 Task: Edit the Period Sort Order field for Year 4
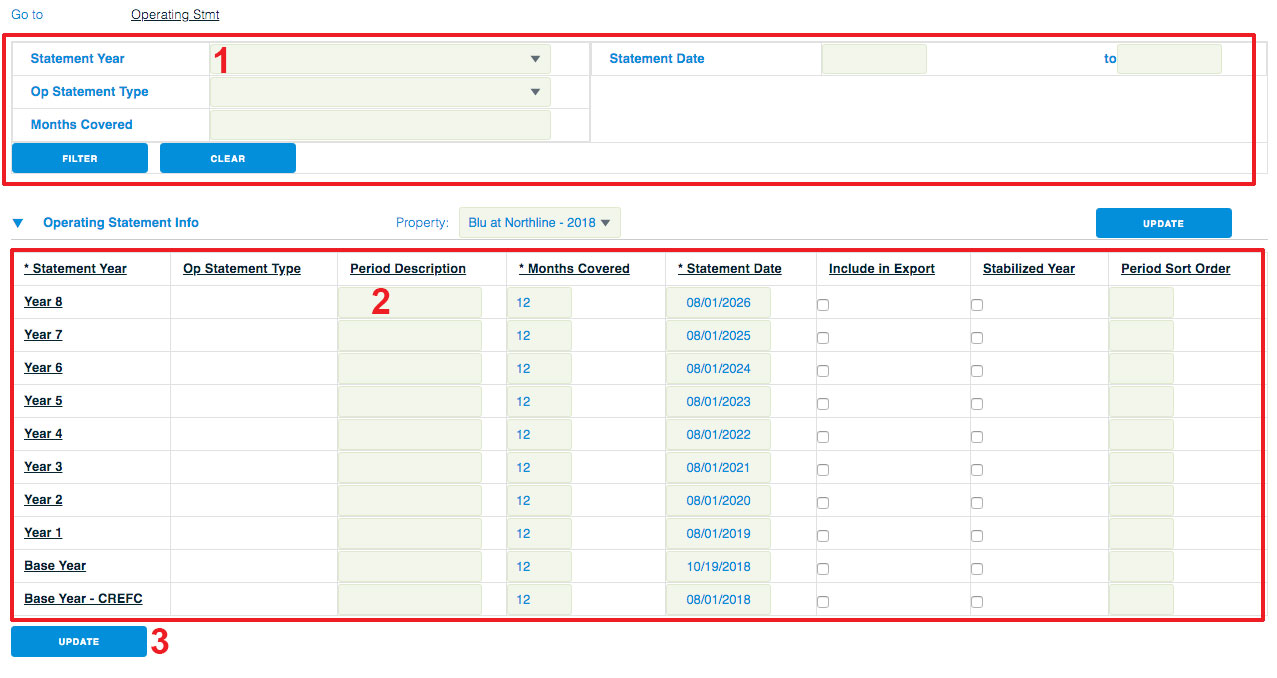click(x=1141, y=435)
